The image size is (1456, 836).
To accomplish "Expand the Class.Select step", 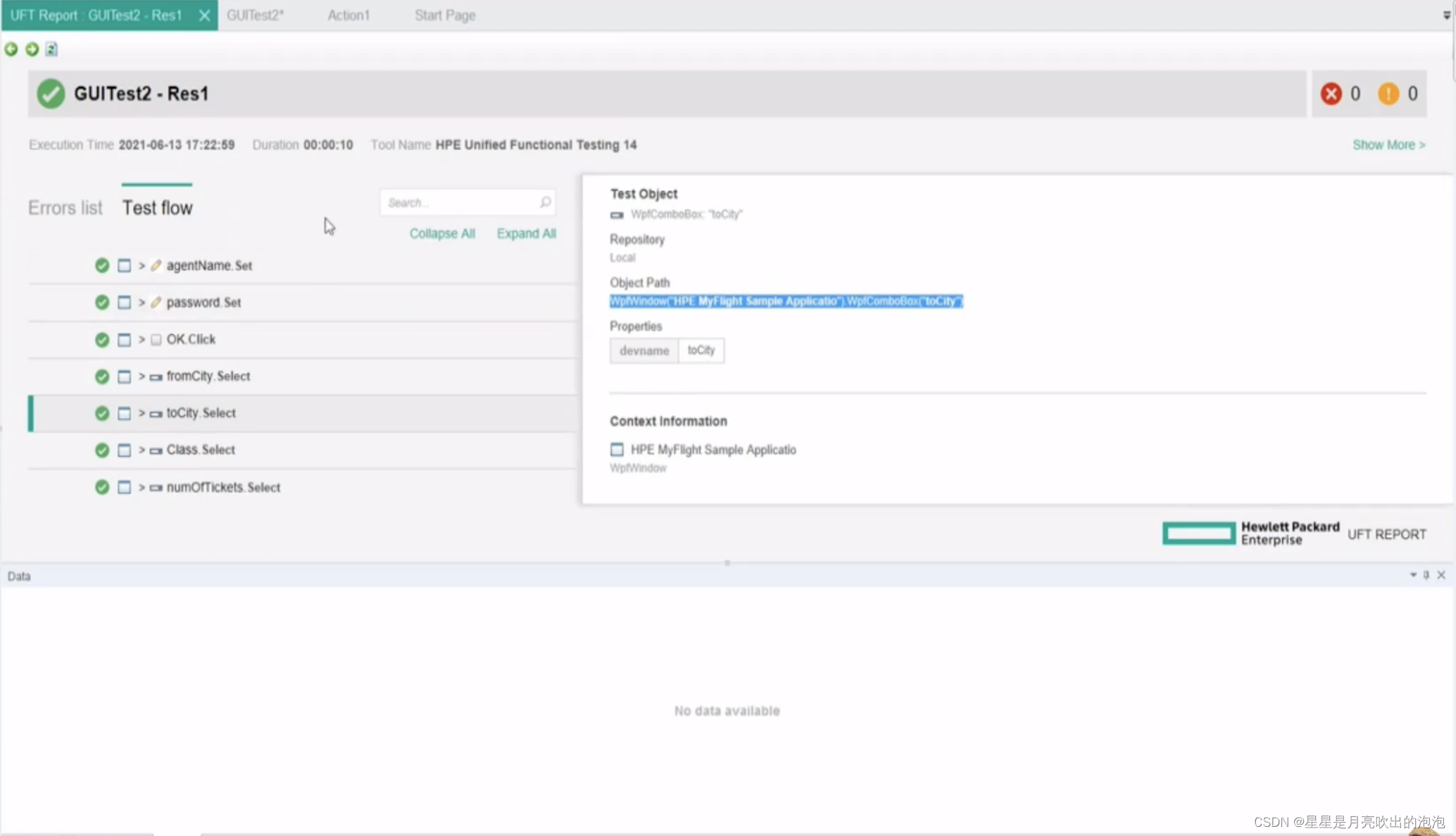I will point(142,450).
